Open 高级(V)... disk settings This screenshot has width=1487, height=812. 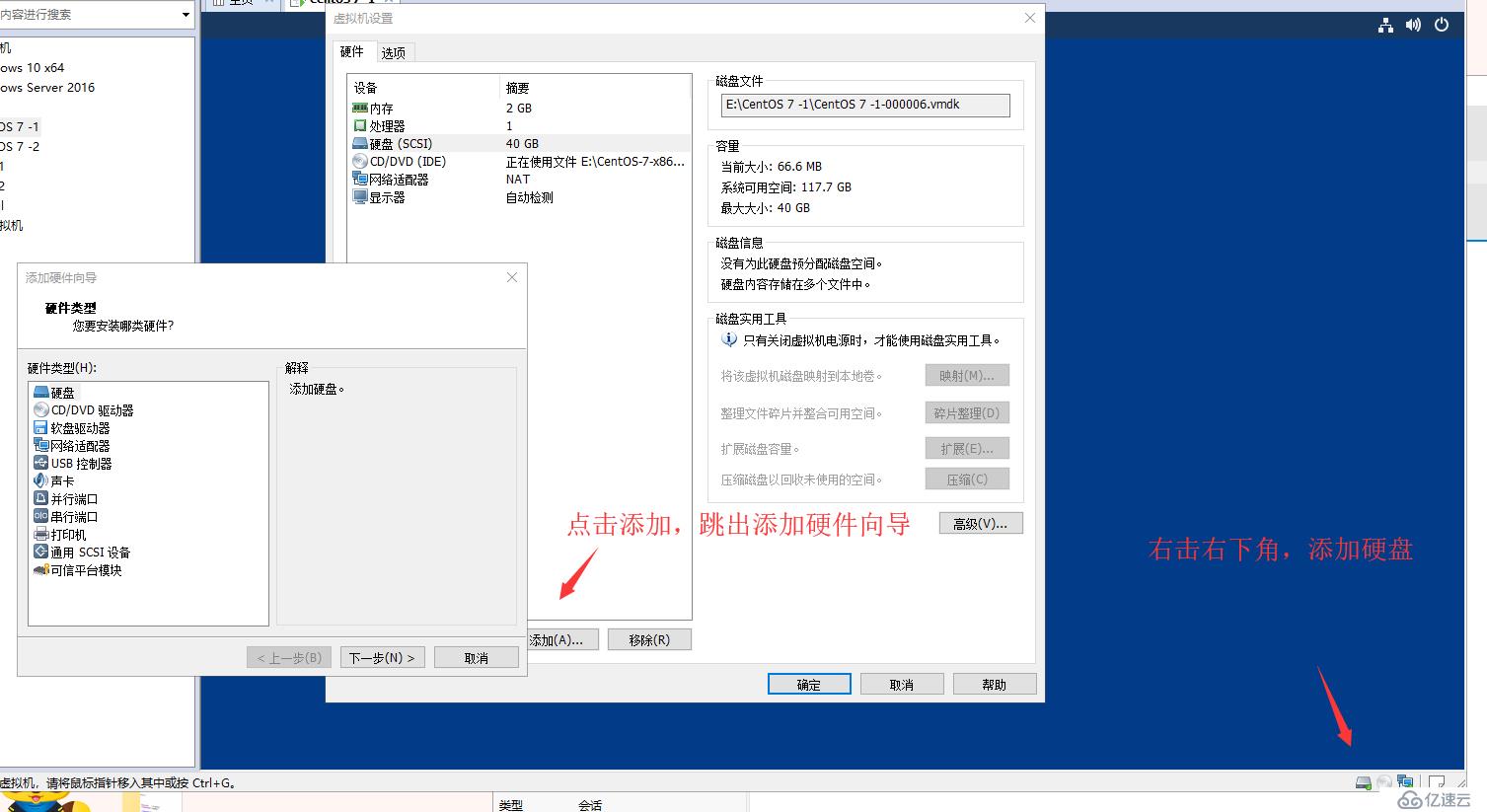coord(981,524)
